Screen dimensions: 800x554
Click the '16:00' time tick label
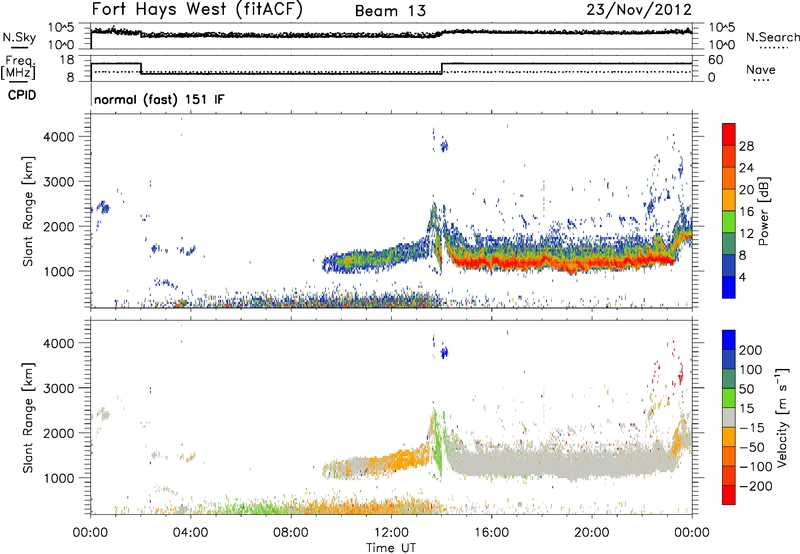coord(491,533)
